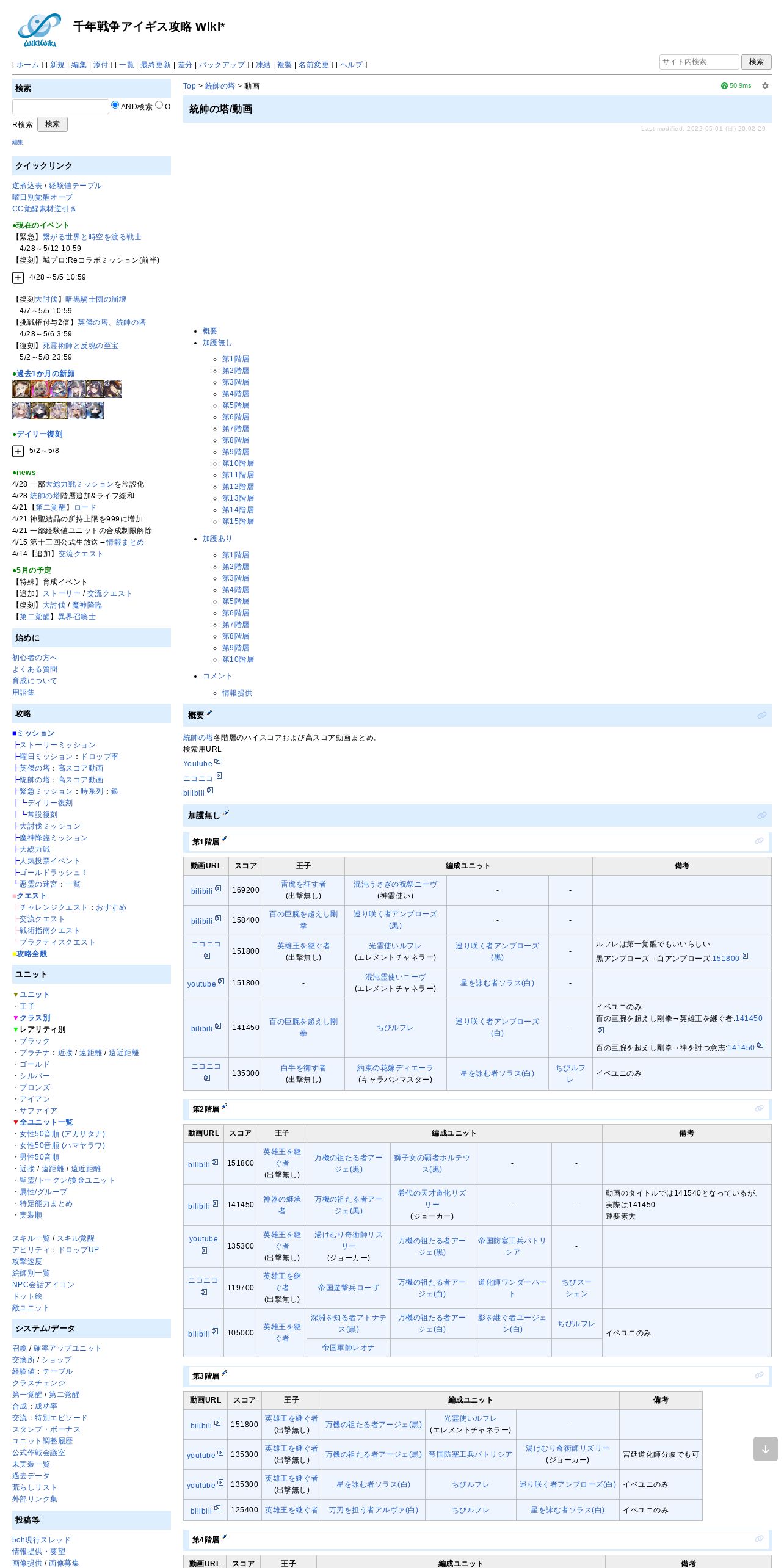Click the scroll-to-bottom arrow button
The width and height of the screenshot is (784, 1568).
tap(765, 1449)
